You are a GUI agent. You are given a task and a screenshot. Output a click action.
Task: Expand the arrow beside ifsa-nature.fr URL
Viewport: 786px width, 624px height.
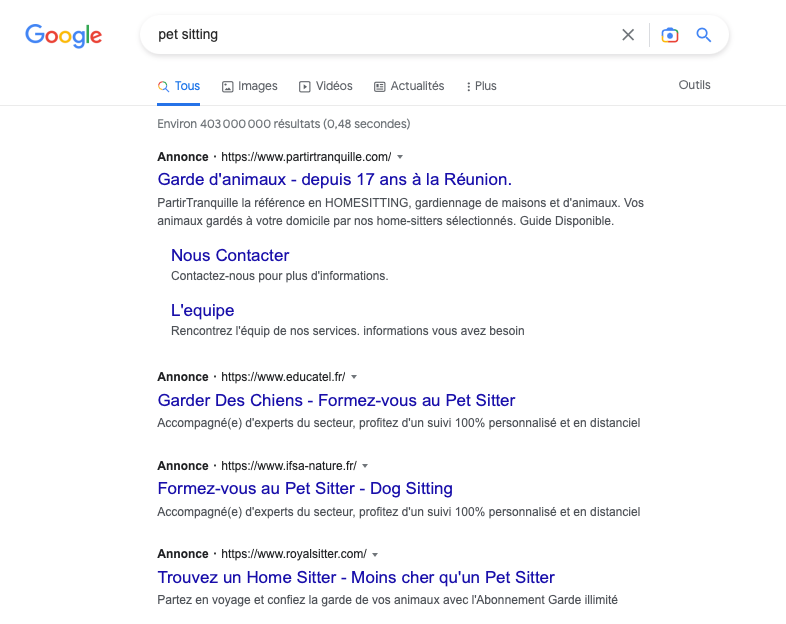365,466
